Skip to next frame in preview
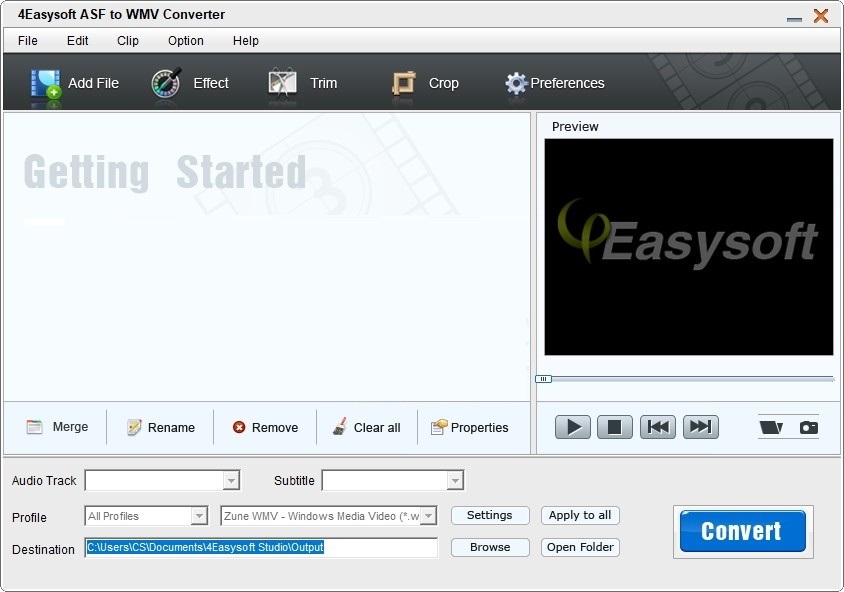This screenshot has height=592, width=844. click(x=700, y=427)
